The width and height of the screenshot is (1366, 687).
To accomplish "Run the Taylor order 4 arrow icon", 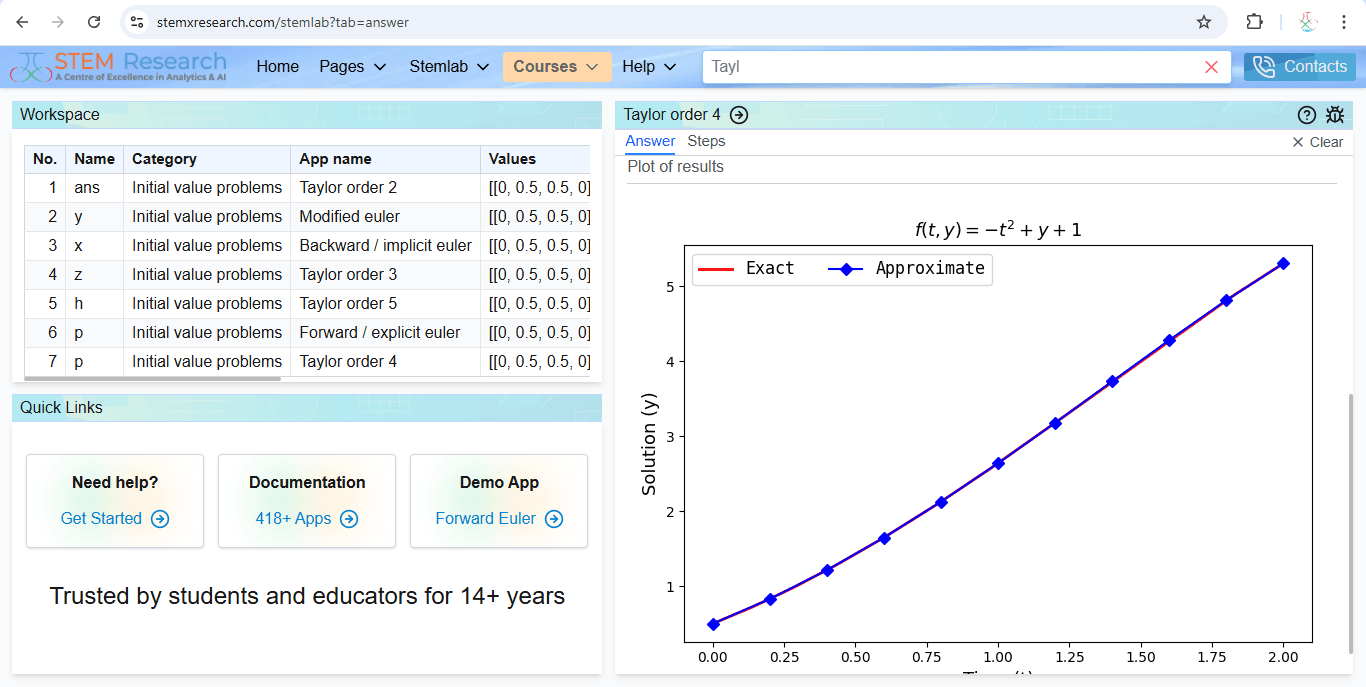I will [739, 114].
